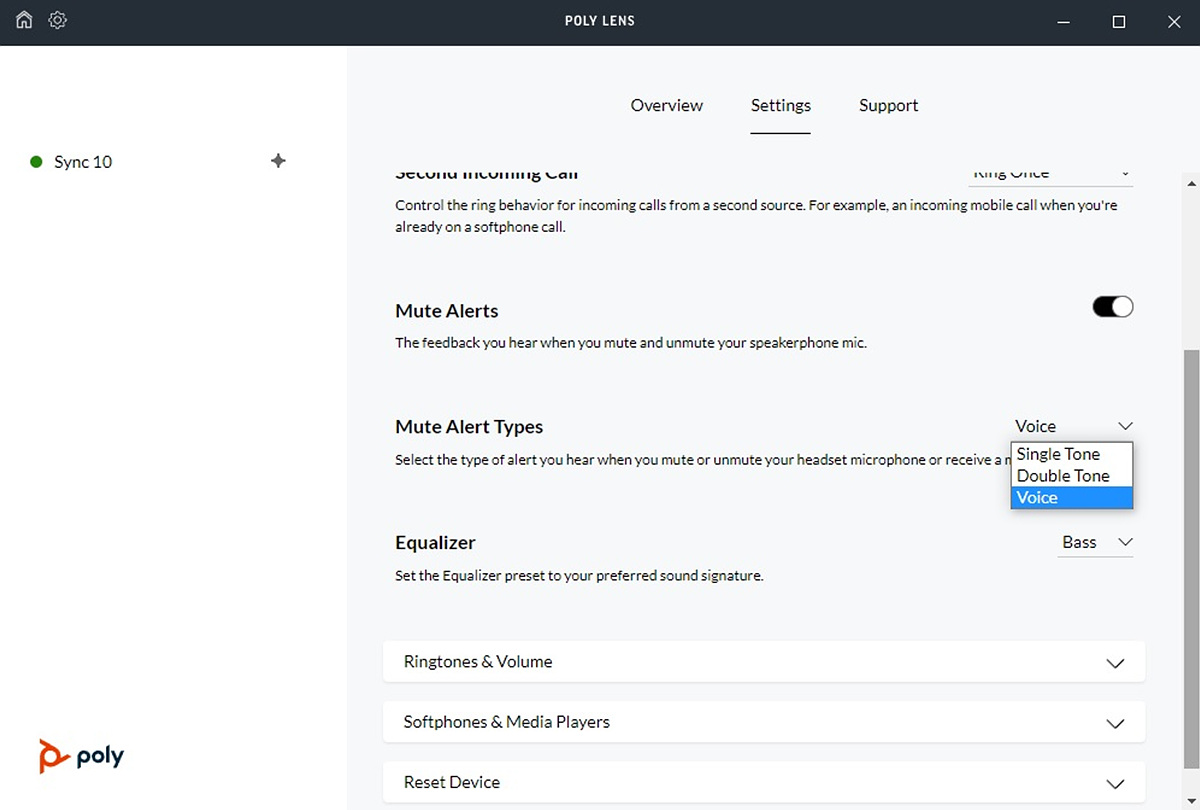Screen dimensions: 1200x810
Task: Click the scrollbar up arrow
Action: pos(1190,184)
